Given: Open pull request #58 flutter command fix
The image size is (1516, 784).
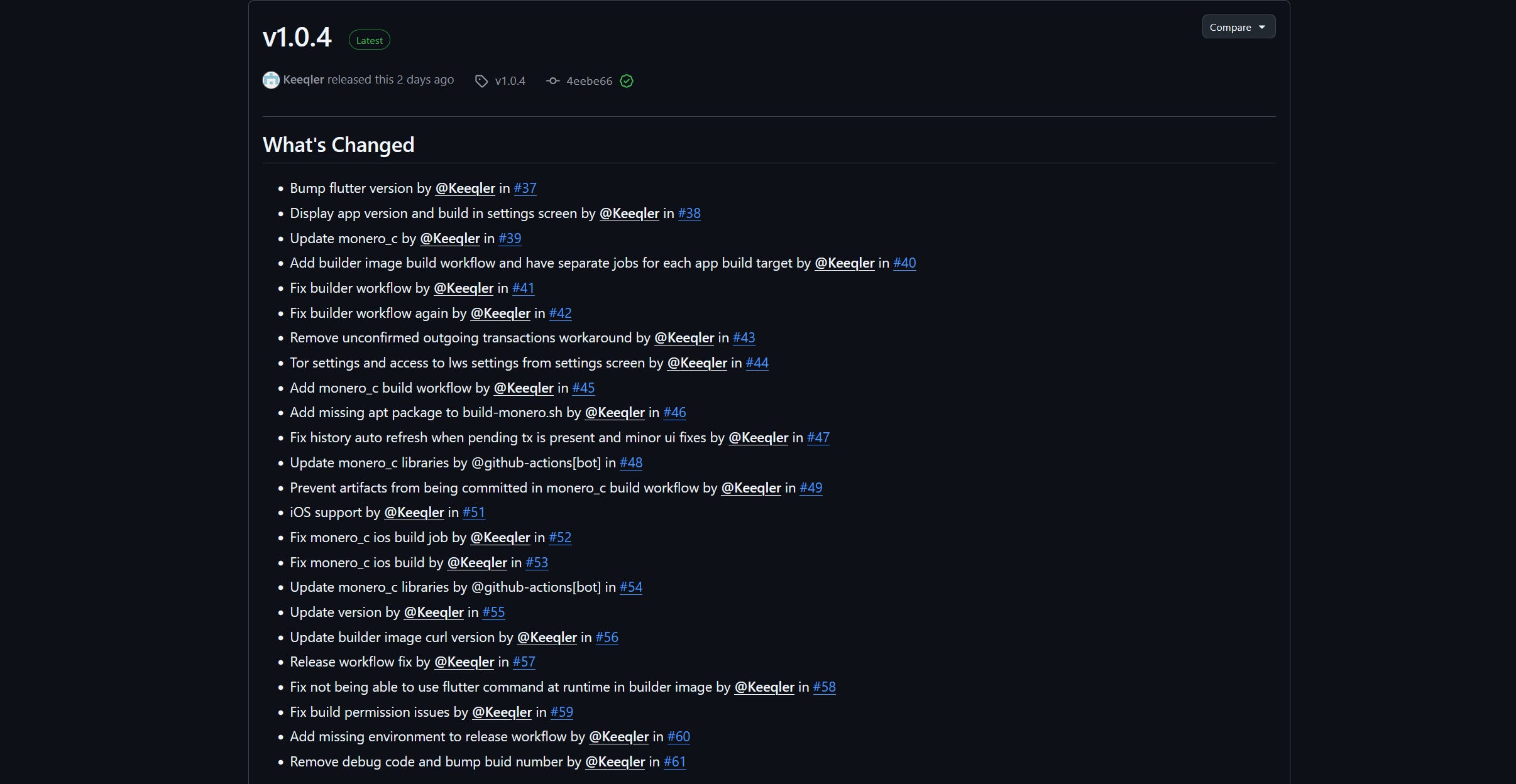Looking at the screenshot, I should click(824, 687).
